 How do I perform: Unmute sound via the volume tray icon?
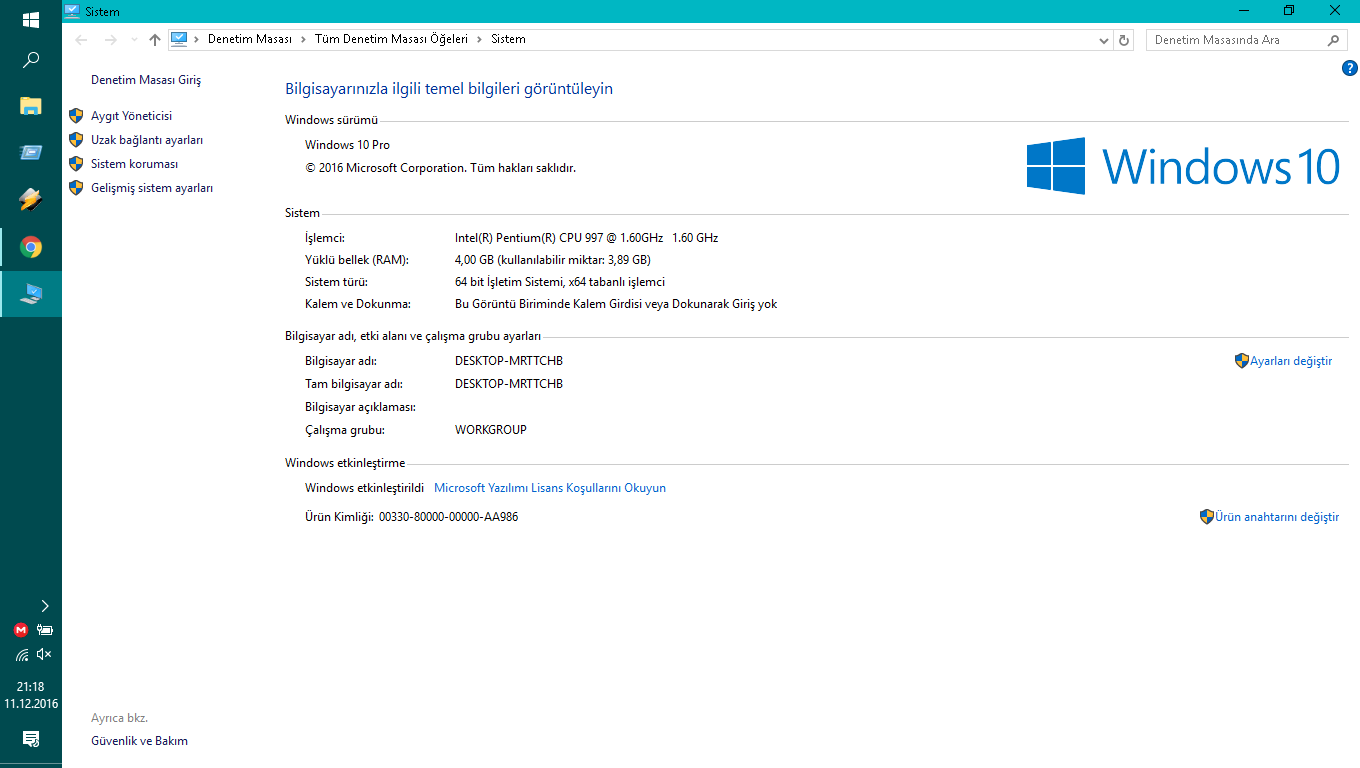tap(43, 654)
